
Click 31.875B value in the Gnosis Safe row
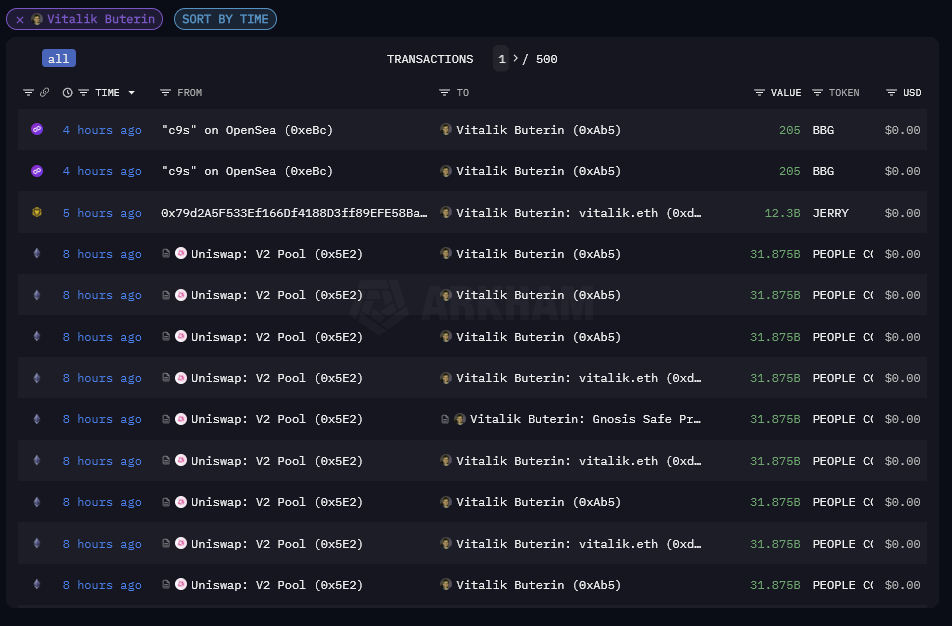[x=775, y=419]
